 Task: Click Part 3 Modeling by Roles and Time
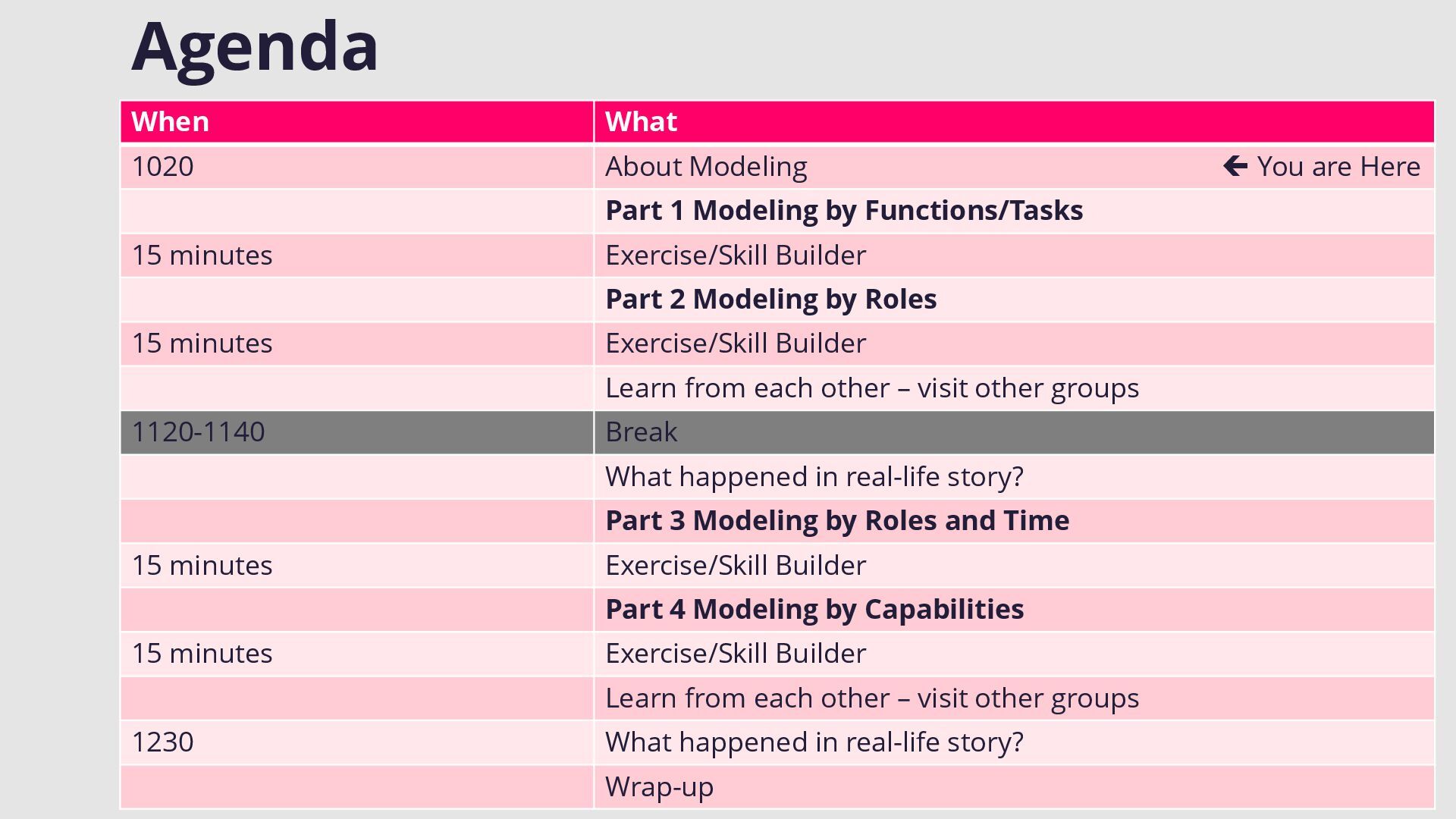pos(836,521)
